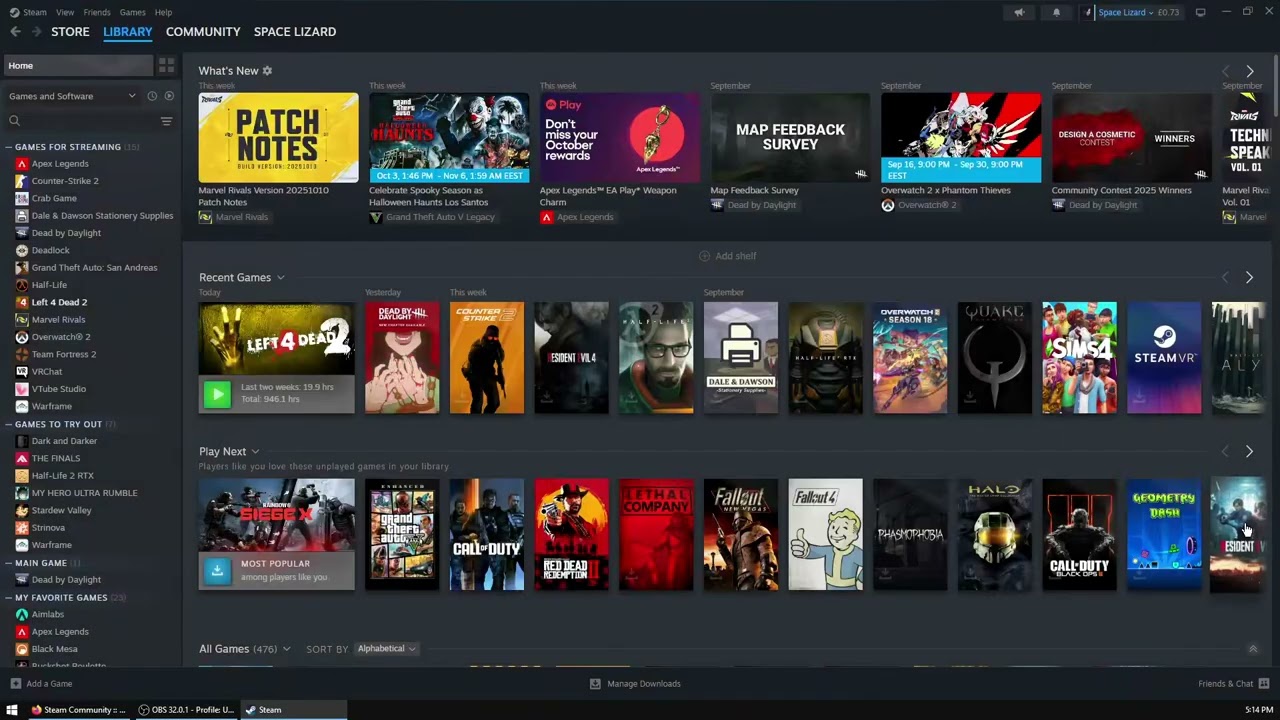Viewport: 1280px width, 720px height.
Task: Open the View menu
Action: pos(65,12)
